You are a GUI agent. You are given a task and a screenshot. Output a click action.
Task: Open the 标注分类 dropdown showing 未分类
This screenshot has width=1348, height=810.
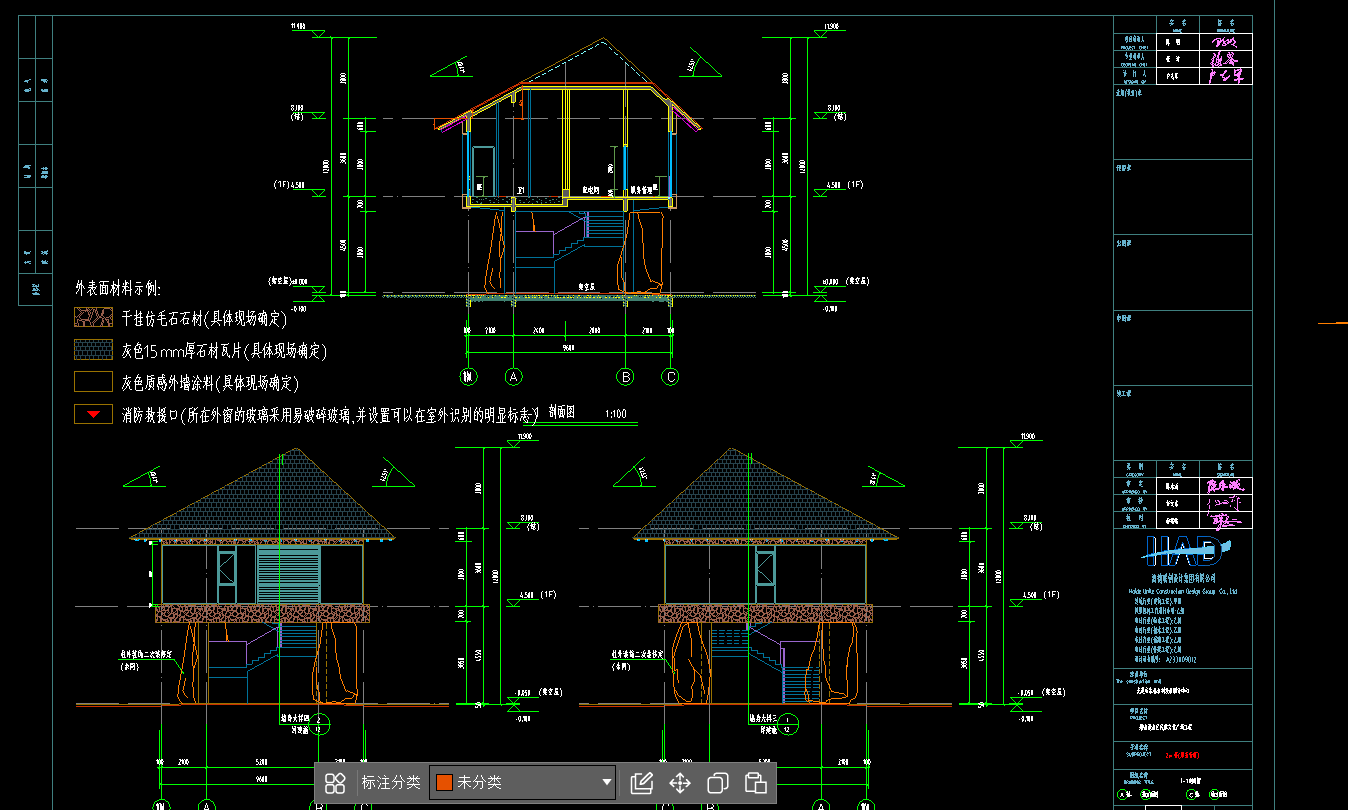pos(522,783)
